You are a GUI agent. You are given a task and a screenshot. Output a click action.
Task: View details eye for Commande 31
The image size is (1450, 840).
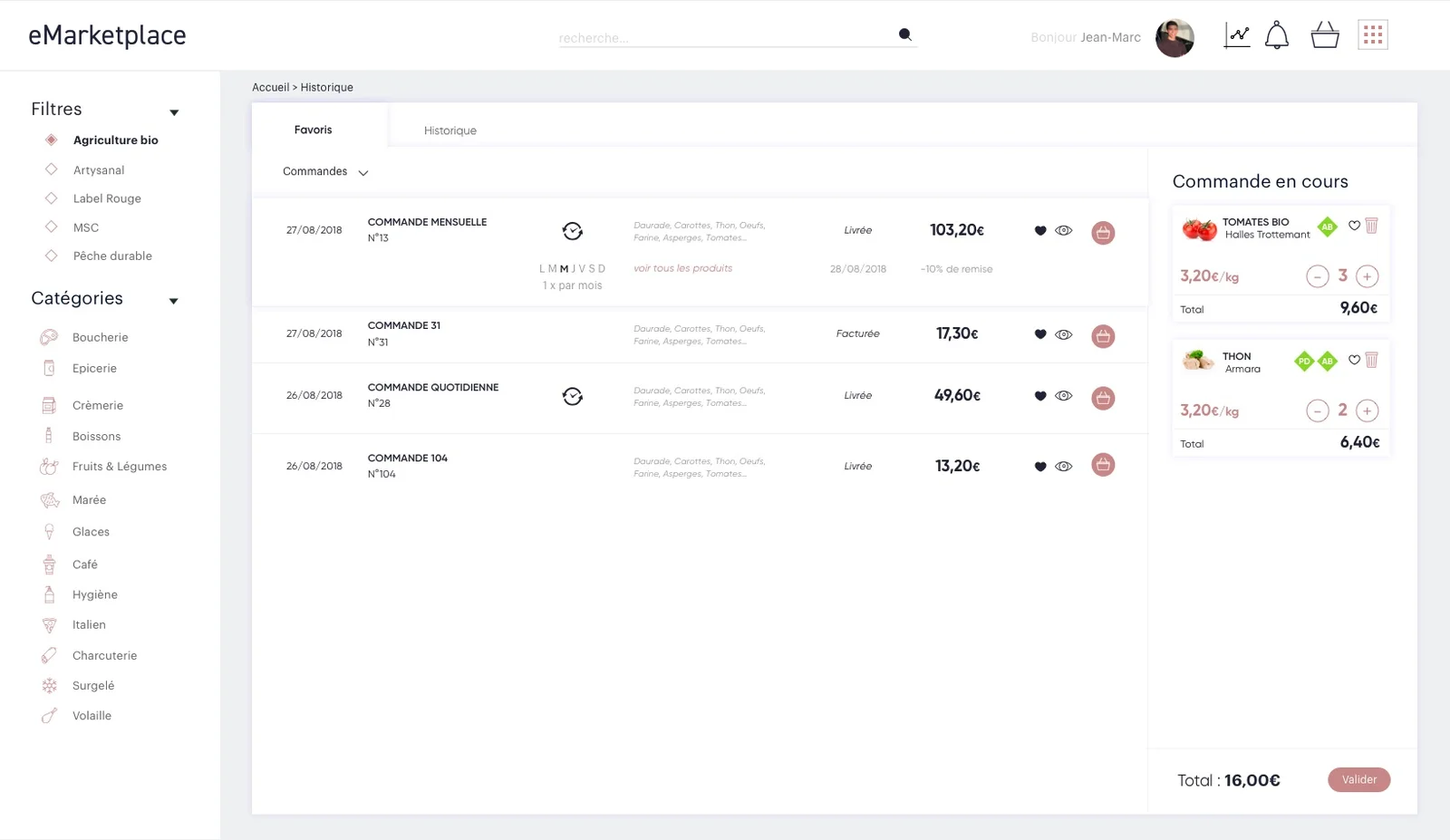[1064, 334]
